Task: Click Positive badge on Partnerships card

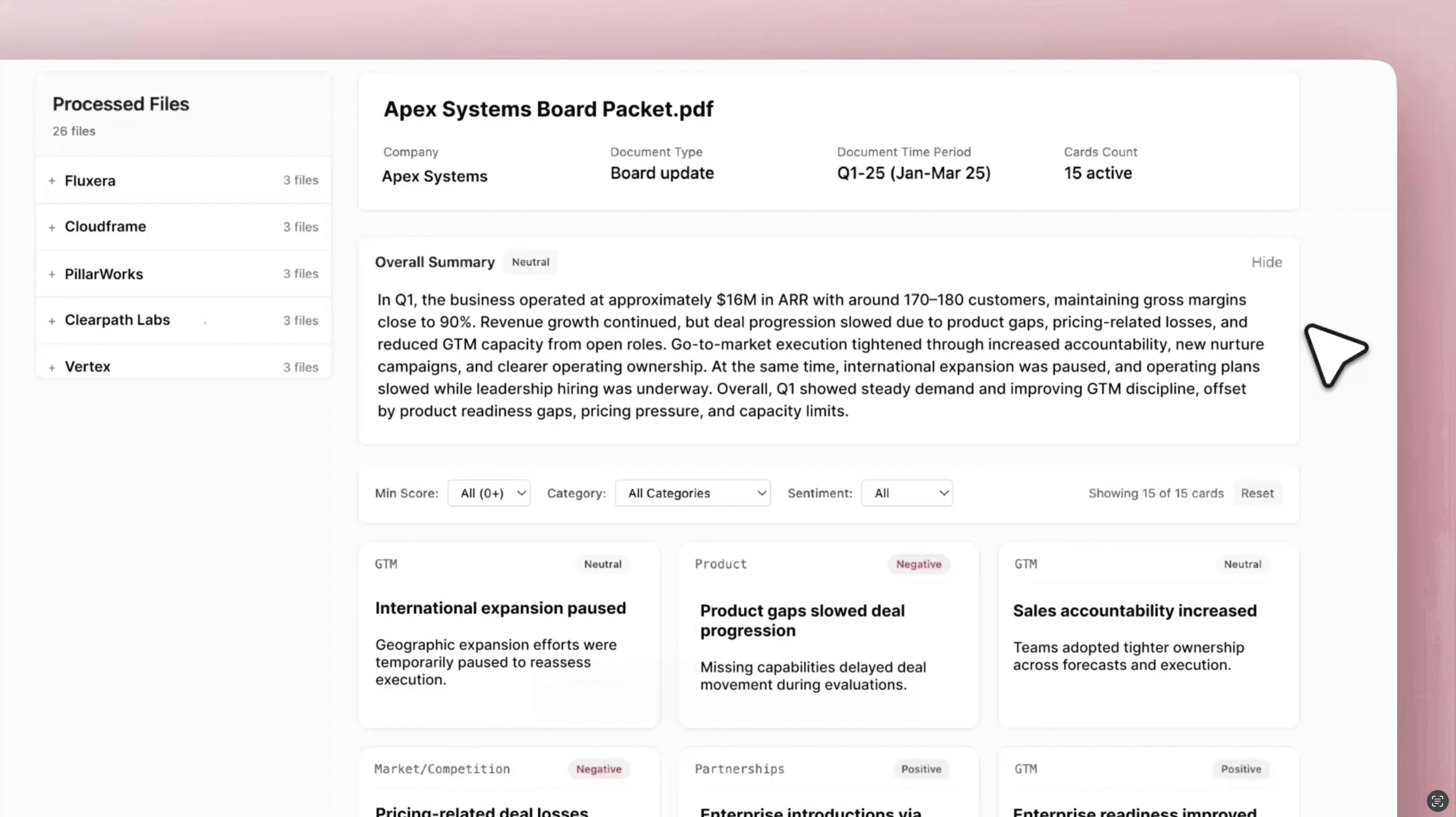Action: 921,769
